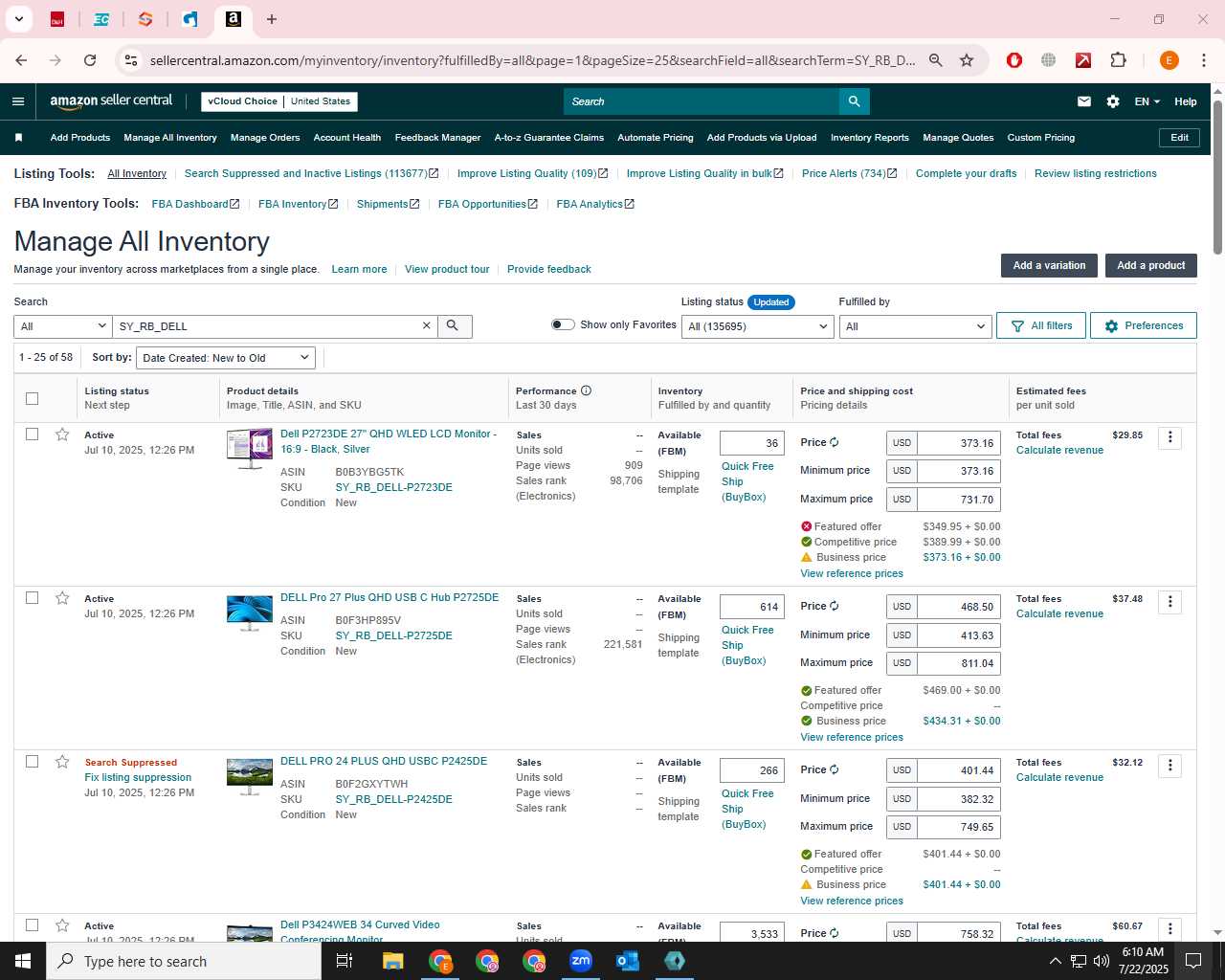Viewport: 1225px width, 980px height.
Task: Open the vCloud Choice account switcher
Action: [x=279, y=101]
